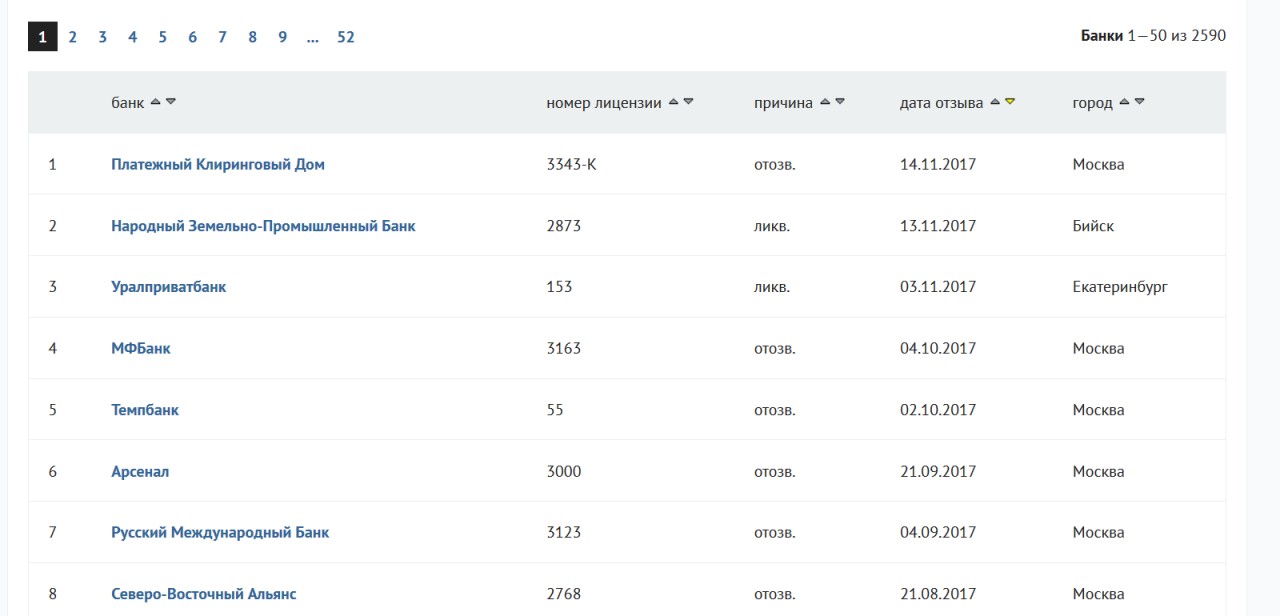The height and width of the screenshot is (616, 1280).
Task: Select current page 1 in pagination
Action: 42,37
